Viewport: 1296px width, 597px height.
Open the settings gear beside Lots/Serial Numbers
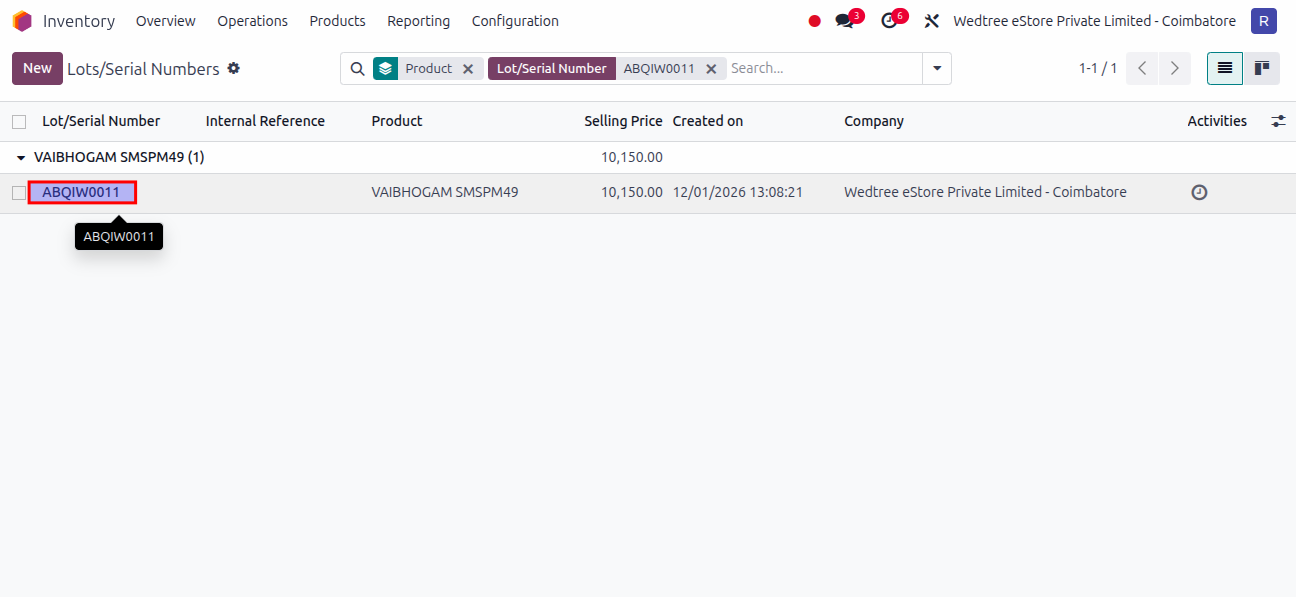(x=234, y=68)
